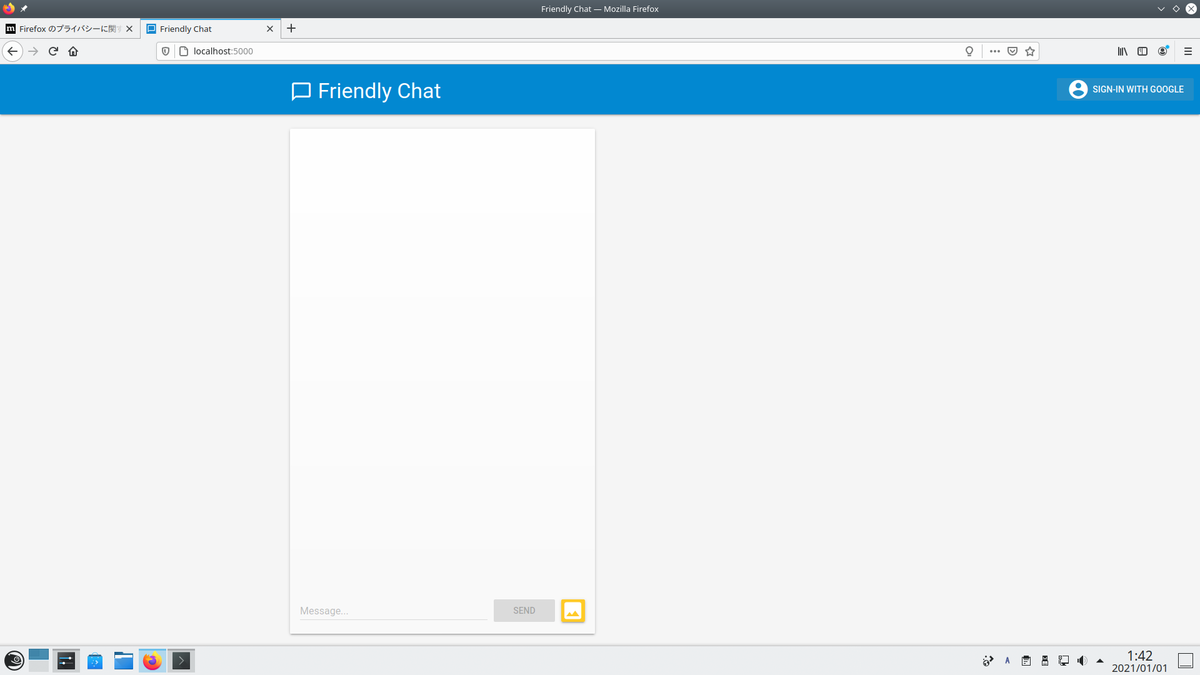
Task: Open the Firefox Library
Action: (1123, 51)
